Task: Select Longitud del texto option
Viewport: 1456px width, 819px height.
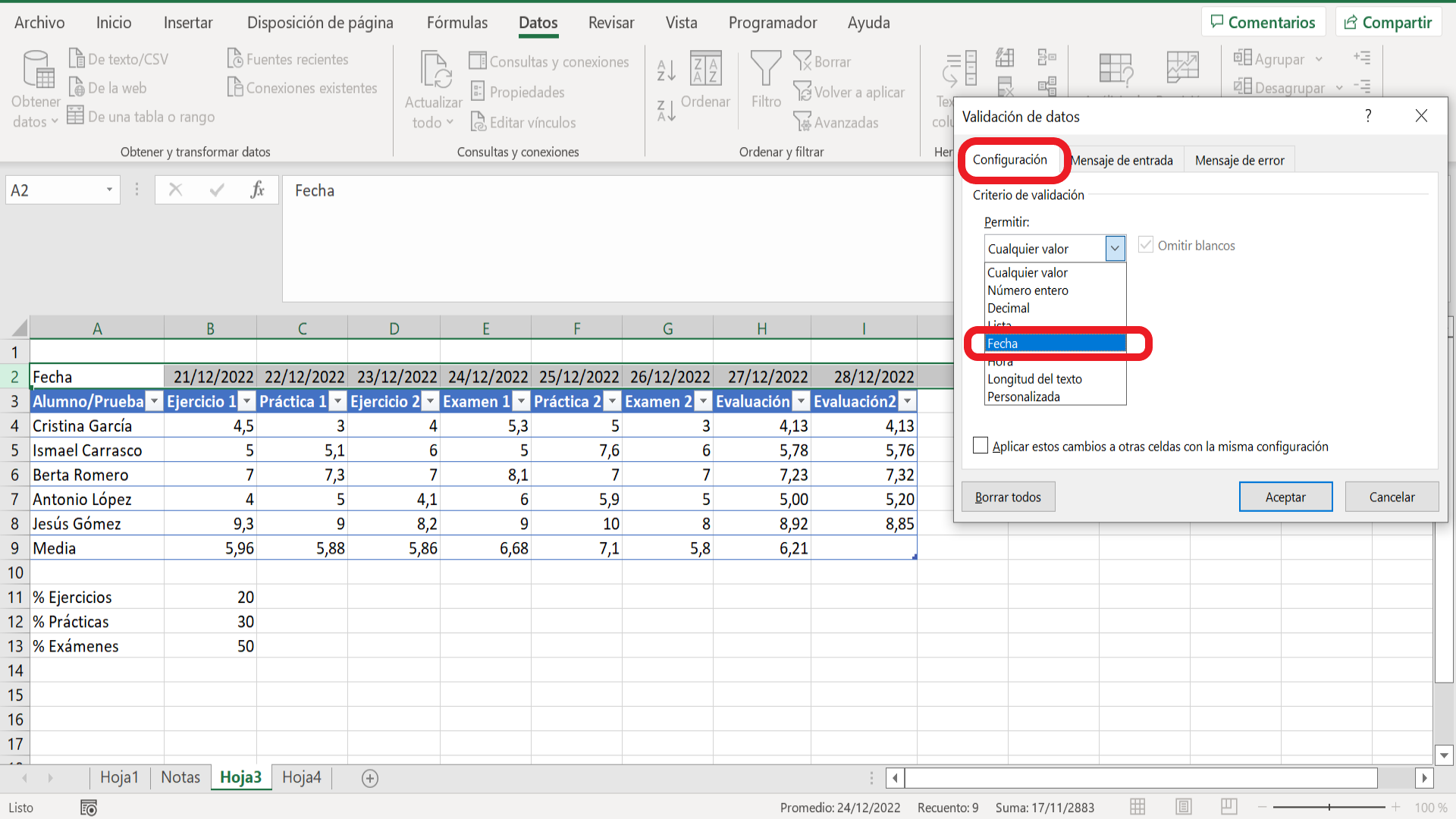Action: [x=1055, y=379]
